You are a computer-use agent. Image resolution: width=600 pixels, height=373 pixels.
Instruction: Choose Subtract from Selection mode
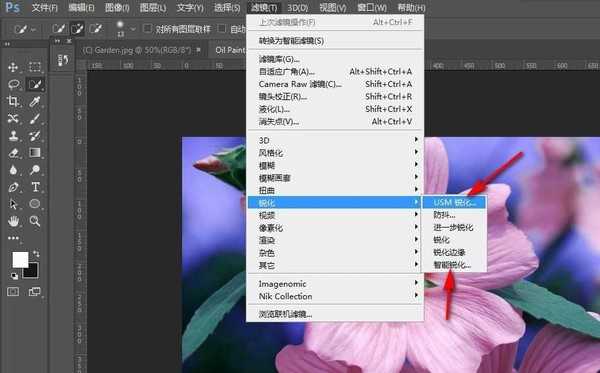click(96, 29)
